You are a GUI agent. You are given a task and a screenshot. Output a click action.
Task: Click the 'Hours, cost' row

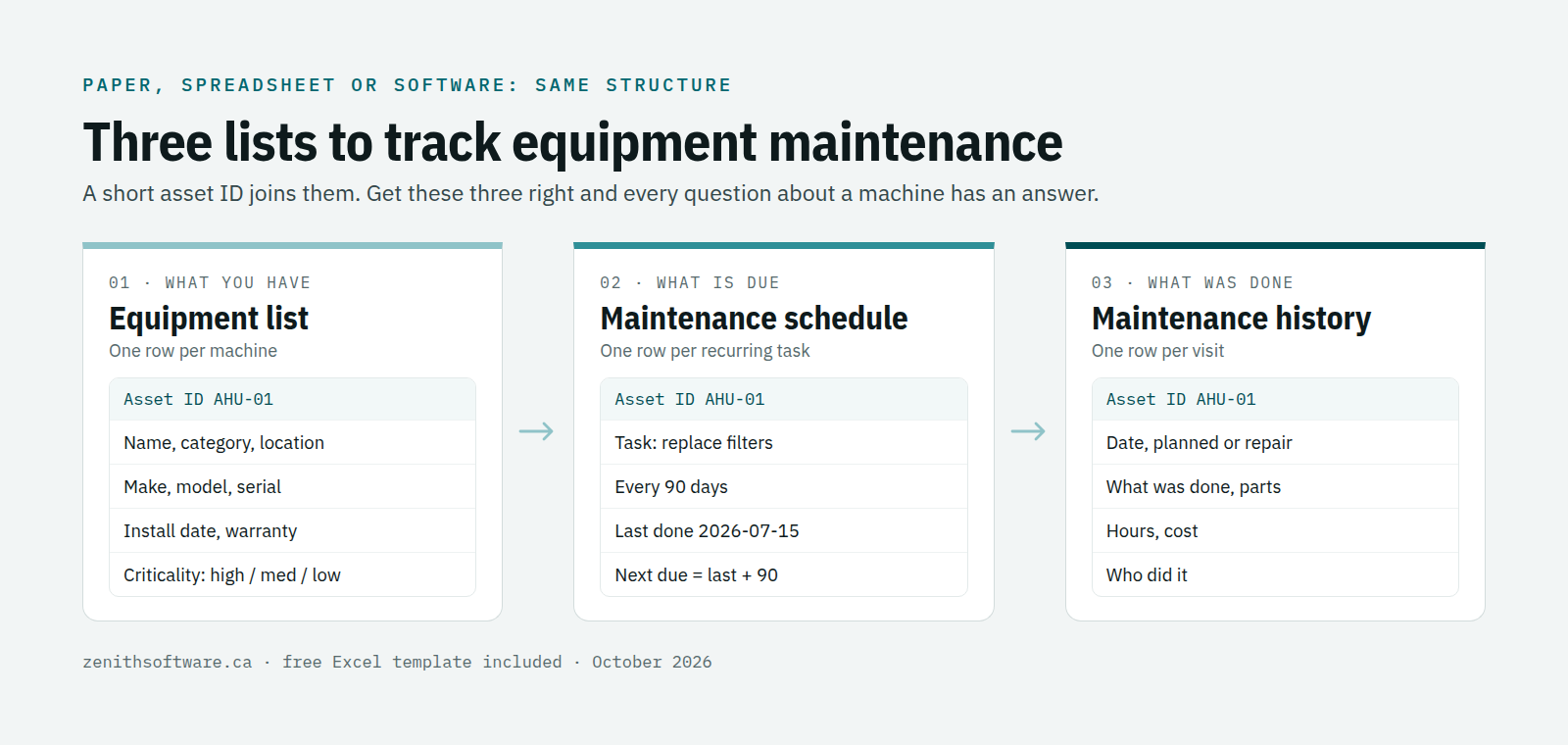1275,531
